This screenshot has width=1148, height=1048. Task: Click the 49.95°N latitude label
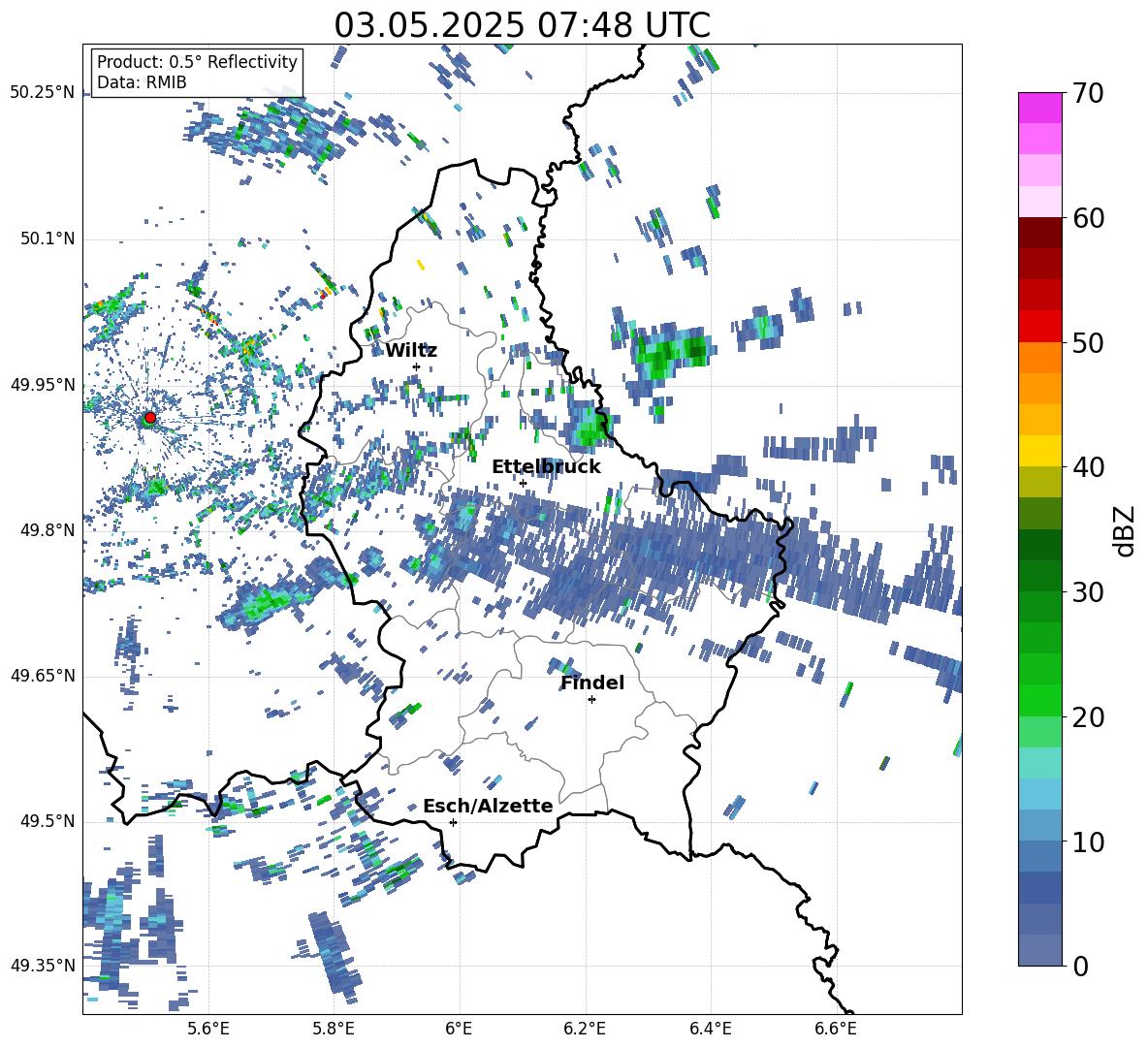[43, 385]
